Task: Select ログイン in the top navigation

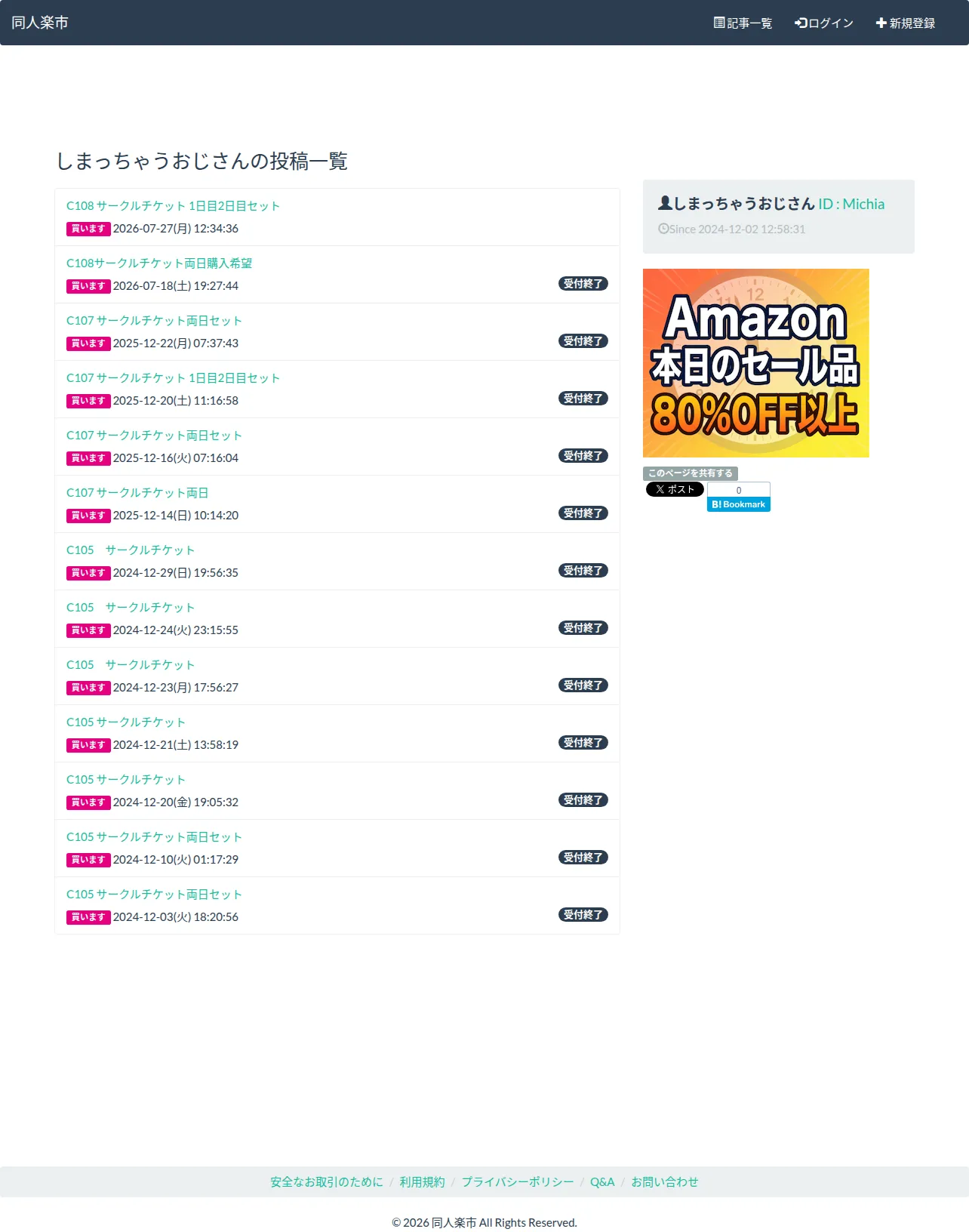Action: [824, 23]
